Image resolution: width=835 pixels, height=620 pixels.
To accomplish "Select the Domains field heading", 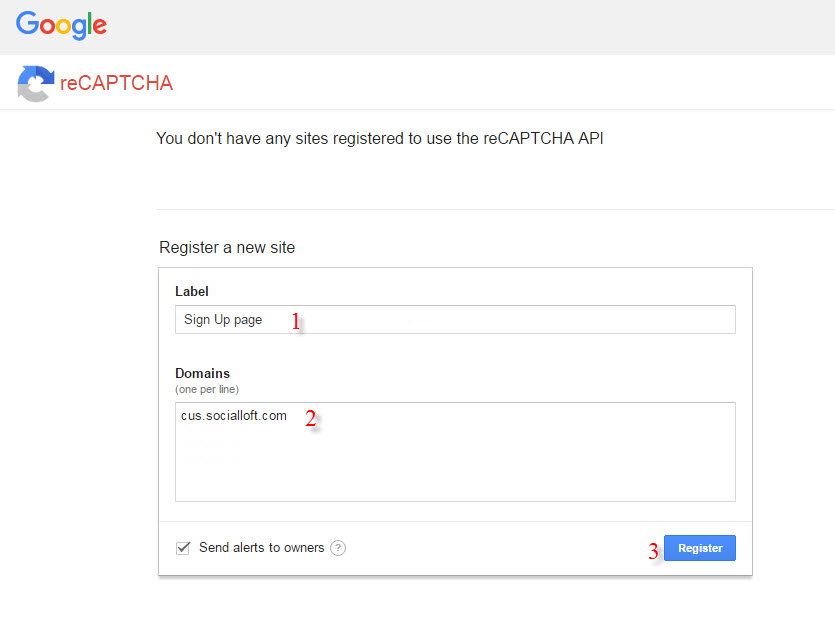I will [203, 373].
